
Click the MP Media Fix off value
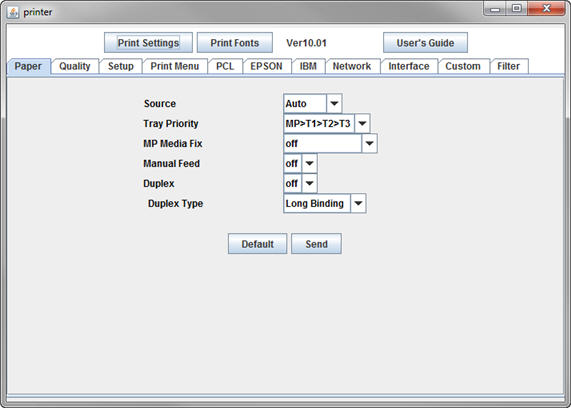click(x=323, y=144)
